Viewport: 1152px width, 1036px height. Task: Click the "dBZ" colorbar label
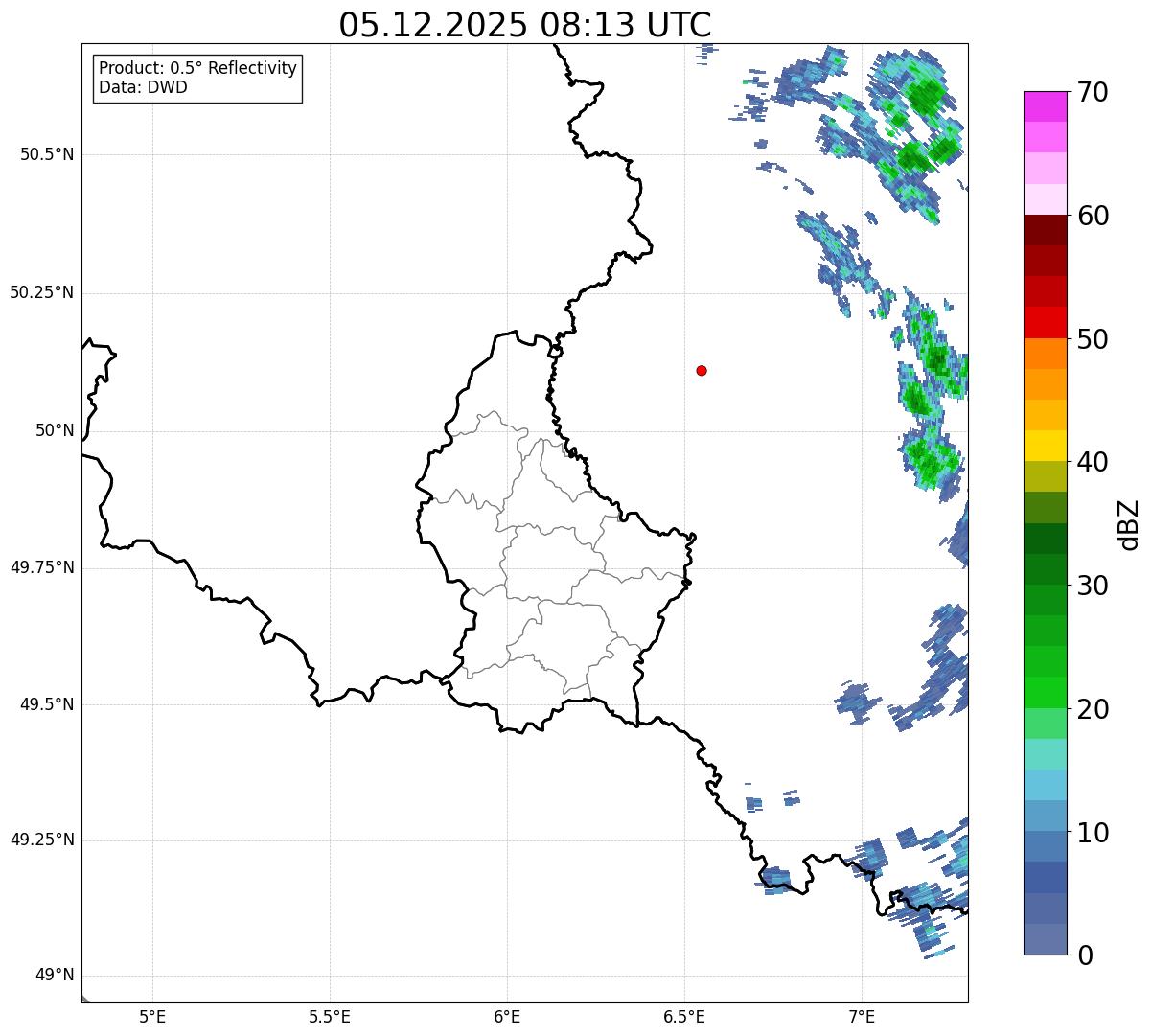coord(1128,524)
